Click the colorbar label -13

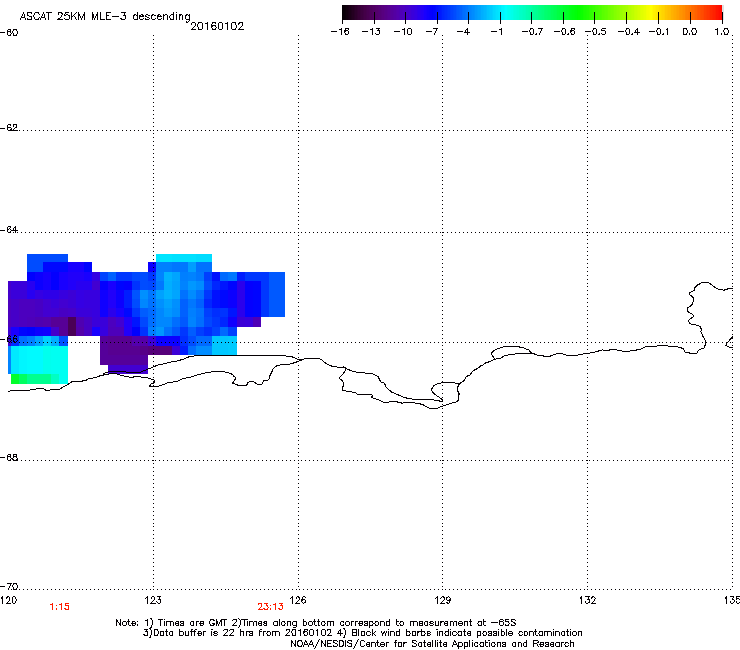coord(371,32)
